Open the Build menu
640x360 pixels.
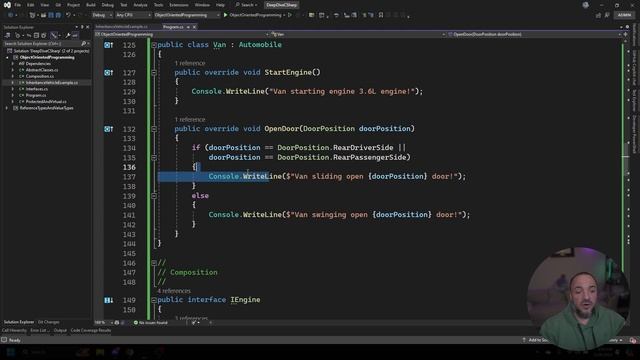(91, 5)
